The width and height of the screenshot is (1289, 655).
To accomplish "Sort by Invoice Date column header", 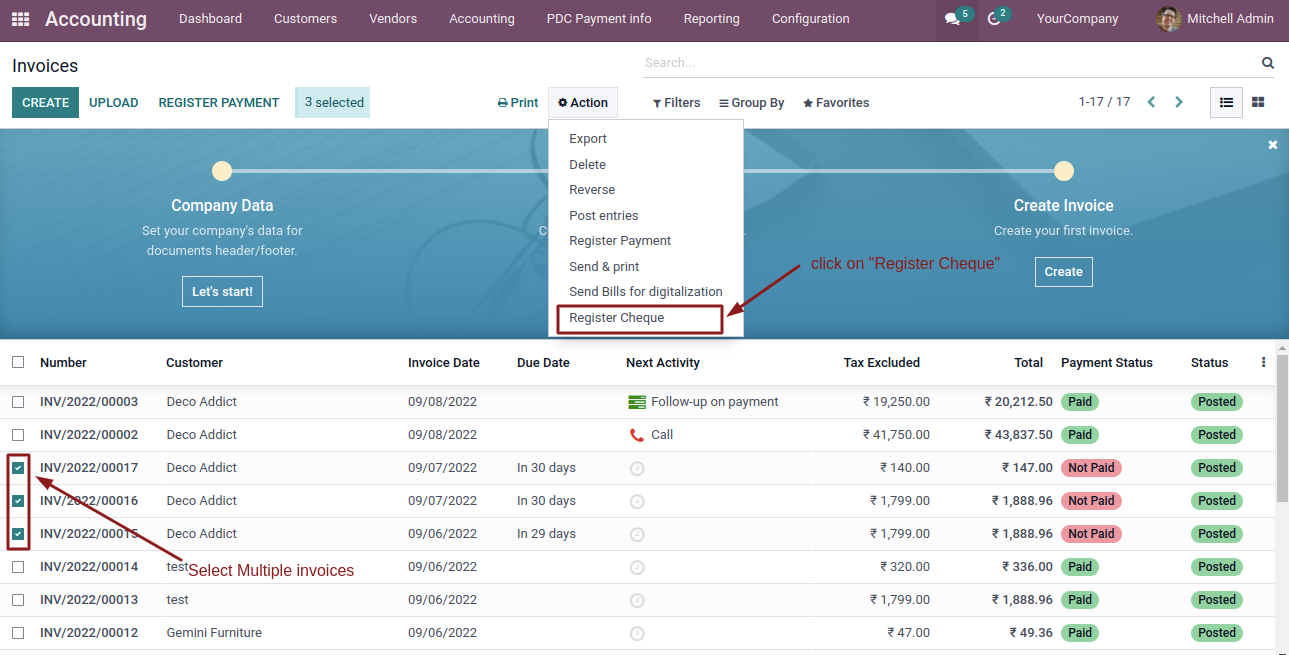I will (444, 363).
